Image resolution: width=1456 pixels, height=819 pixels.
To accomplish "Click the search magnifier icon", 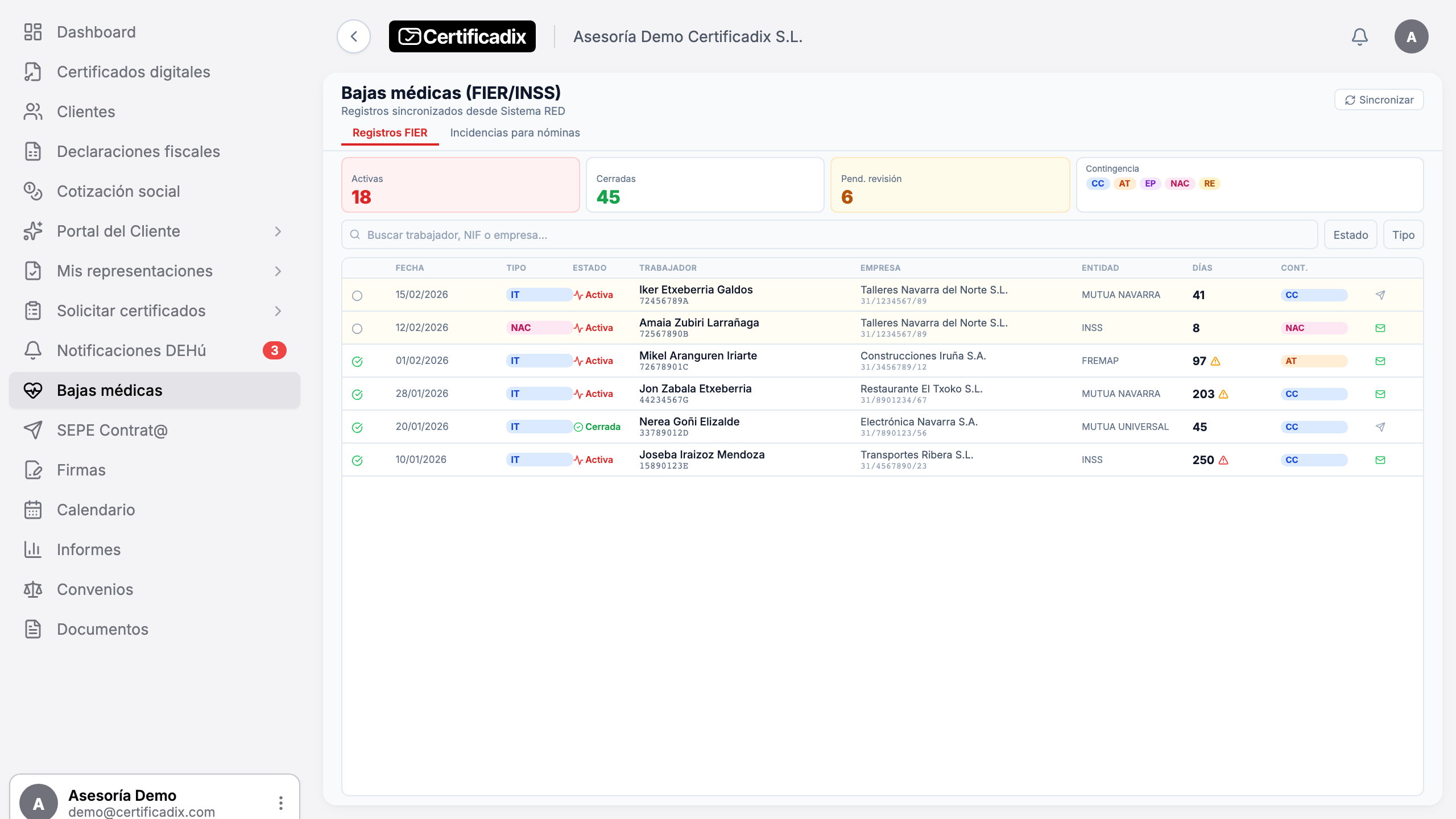I will (x=355, y=235).
